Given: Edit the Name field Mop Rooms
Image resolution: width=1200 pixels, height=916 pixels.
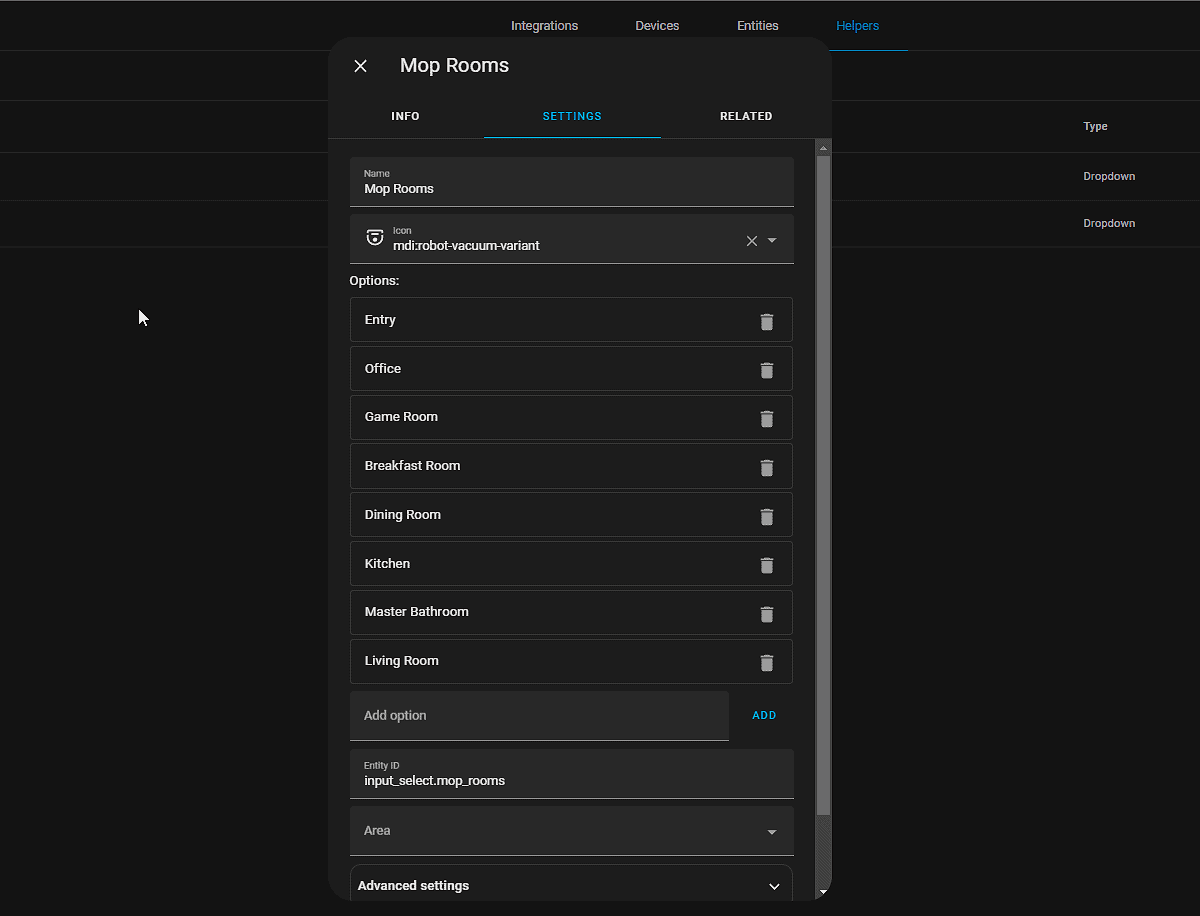Looking at the screenshot, I should pyautogui.click(x=572, y=182).
